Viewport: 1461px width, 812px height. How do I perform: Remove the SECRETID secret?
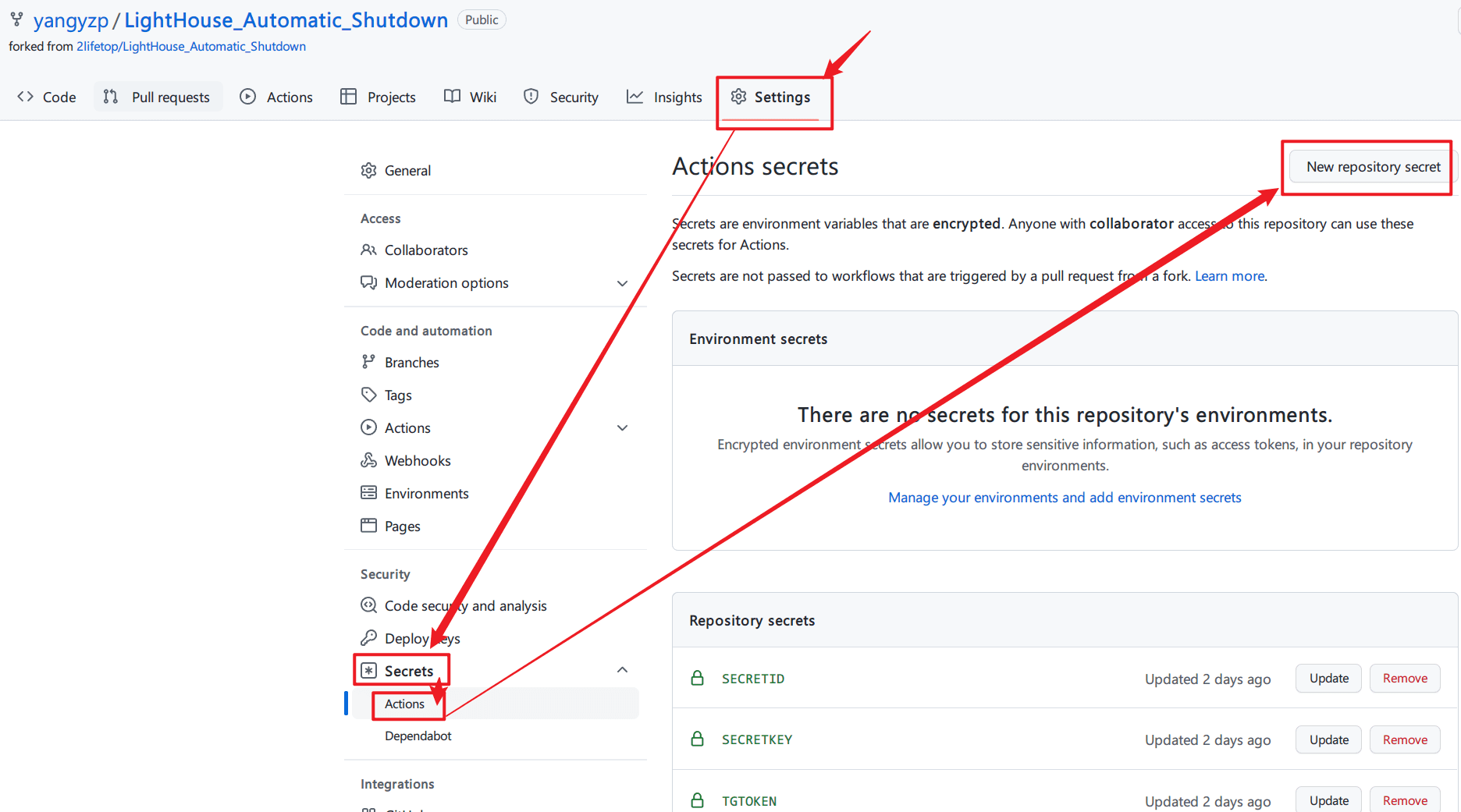pos(1405,678)
